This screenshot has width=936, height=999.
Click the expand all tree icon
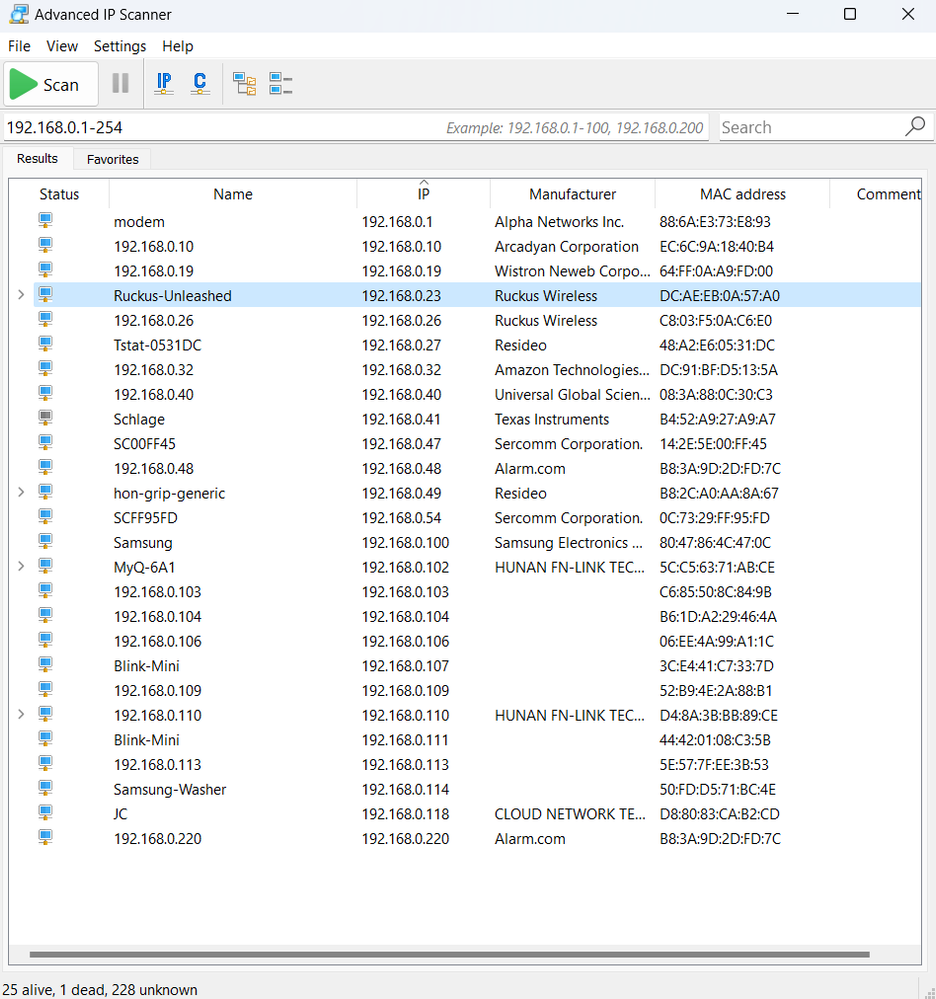coord(244,84)
